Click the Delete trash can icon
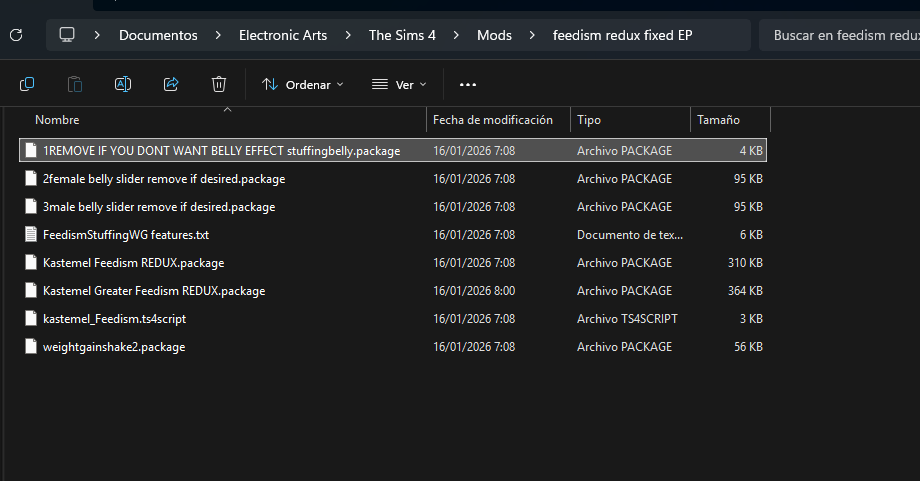This screenshot has height=481, width=920. 219,84
